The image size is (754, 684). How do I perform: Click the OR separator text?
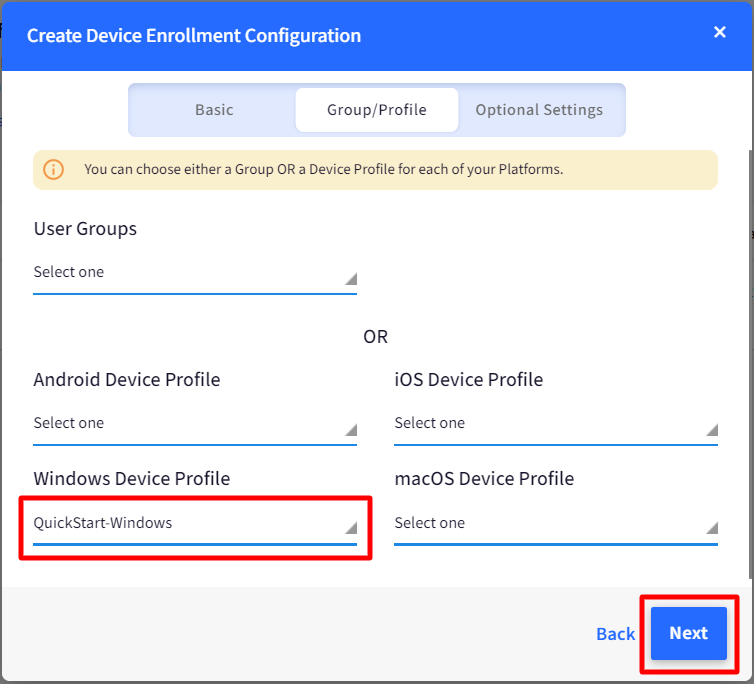(x=375, y=337)
